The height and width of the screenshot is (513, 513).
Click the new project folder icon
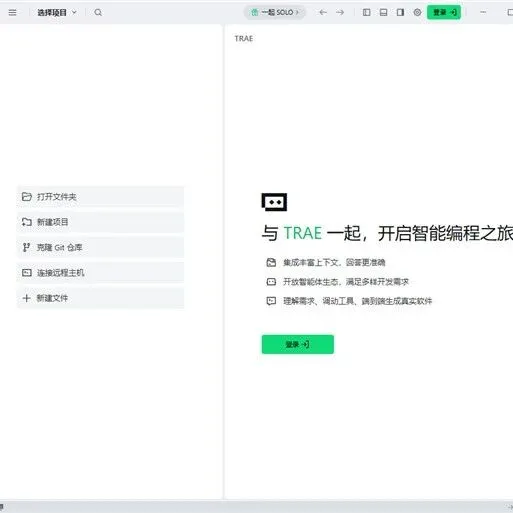27,222
